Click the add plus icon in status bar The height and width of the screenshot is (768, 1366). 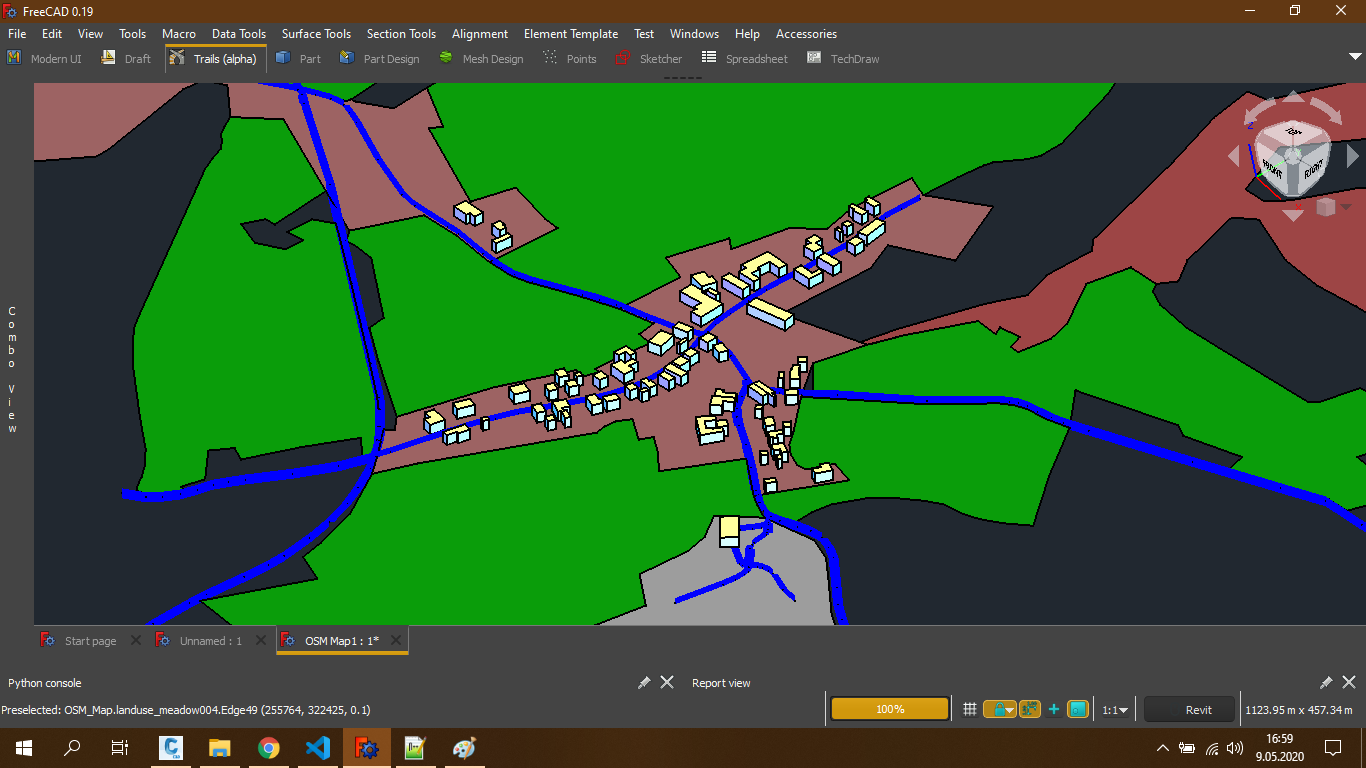pos(1054,710)
